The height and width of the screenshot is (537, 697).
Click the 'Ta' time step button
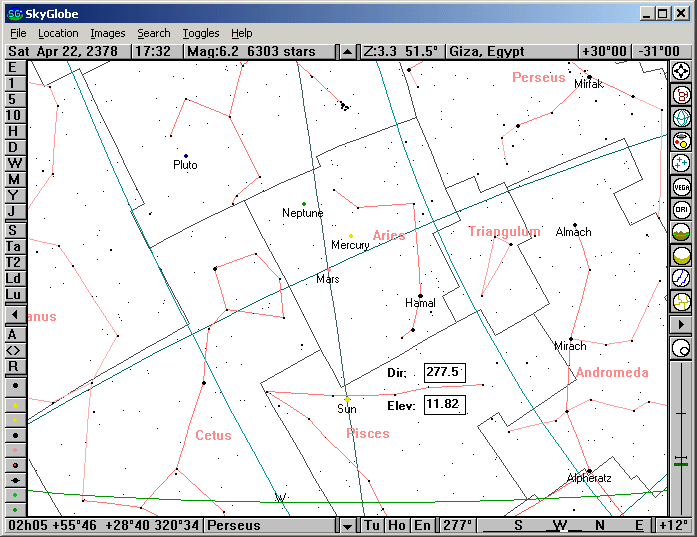click(x=14, y=246)
